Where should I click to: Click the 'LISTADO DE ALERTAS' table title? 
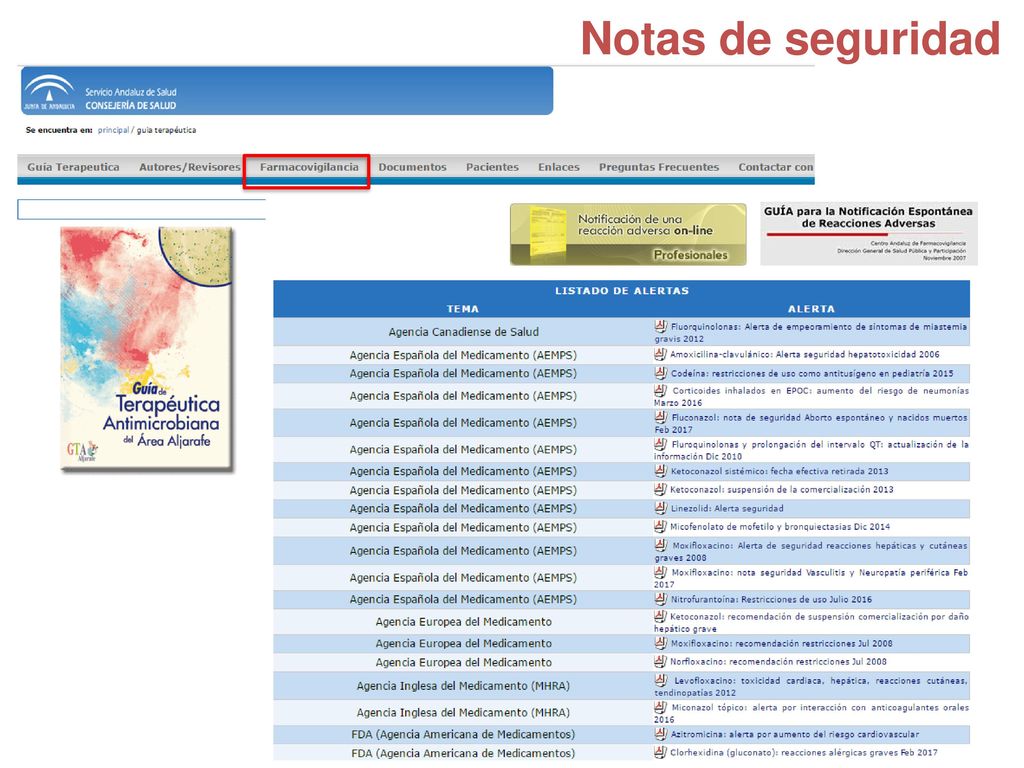pos(622,291)
